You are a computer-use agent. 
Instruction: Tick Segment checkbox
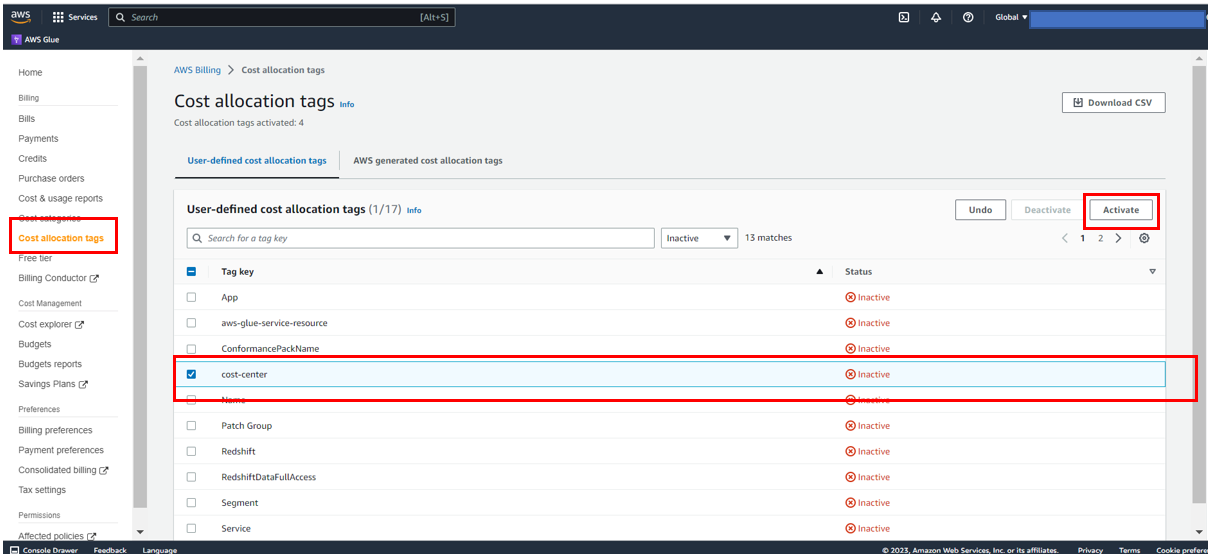[x=192, y=503]
